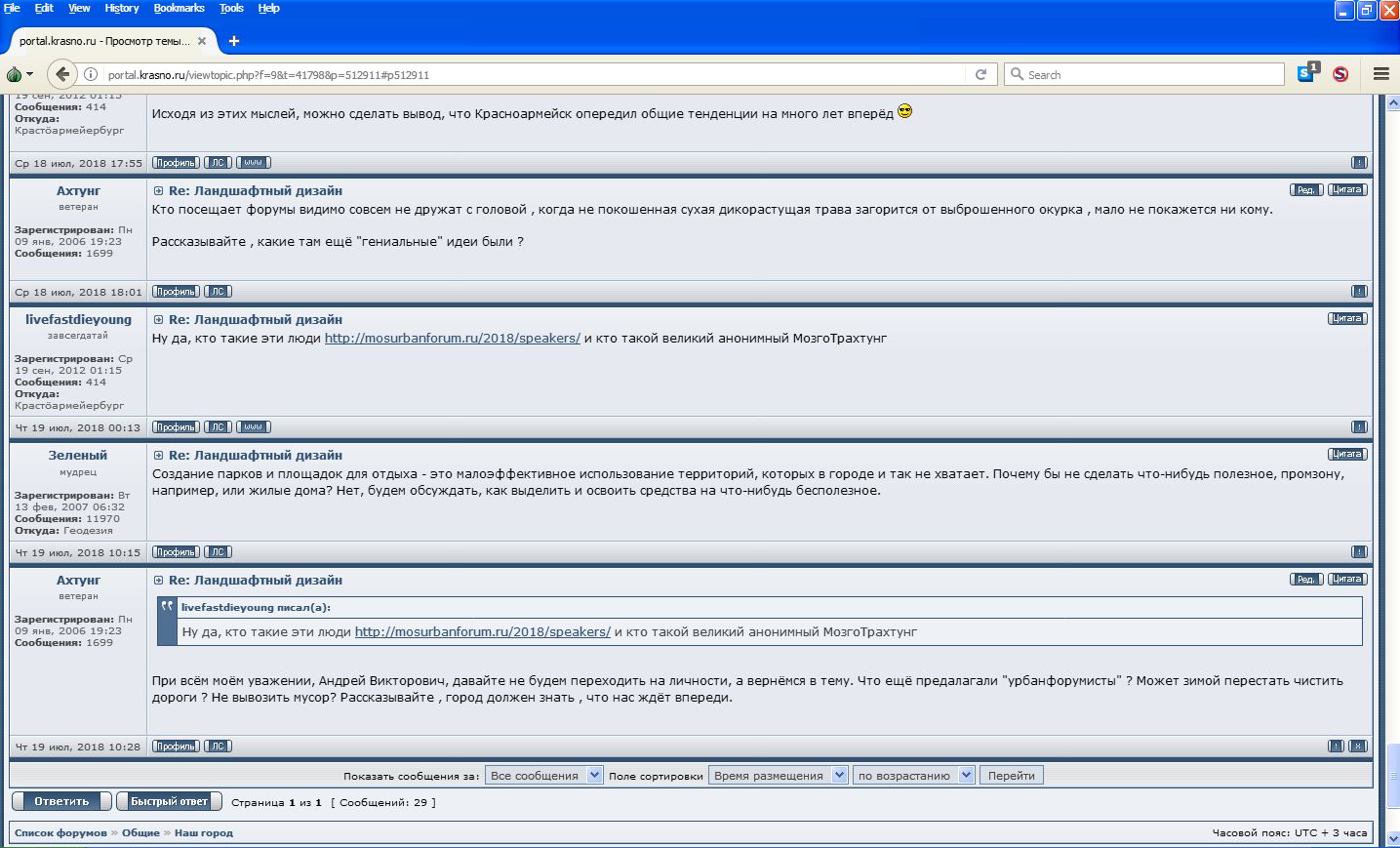Quote livefastdieyoung's 00:13 post with Цитата
The image size is (1400, 848).
(1347, 319)
